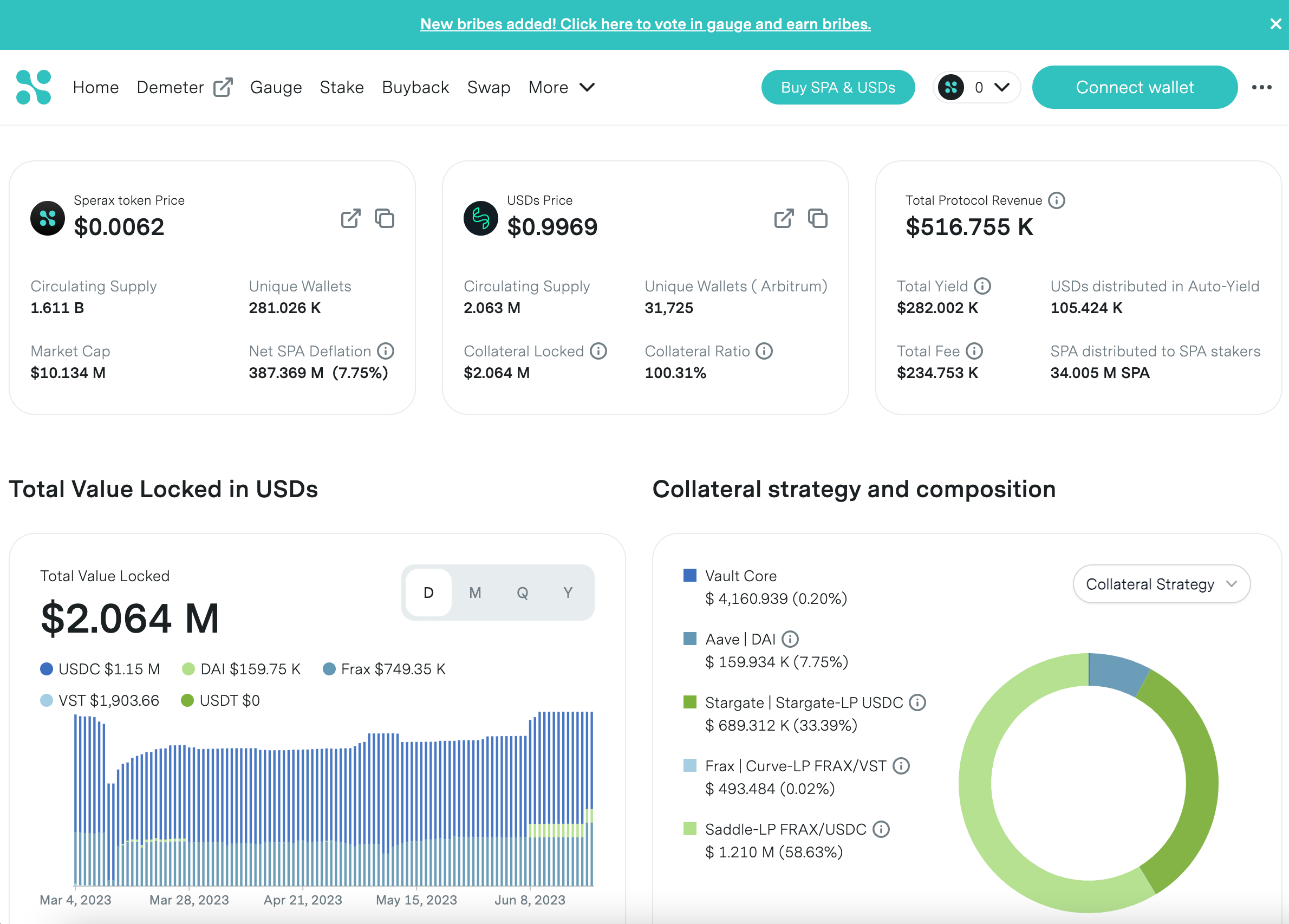The image size is (1289, 924).
Task: Click the Unique Wallets value 281.026 K
Action: click(285, 308)
